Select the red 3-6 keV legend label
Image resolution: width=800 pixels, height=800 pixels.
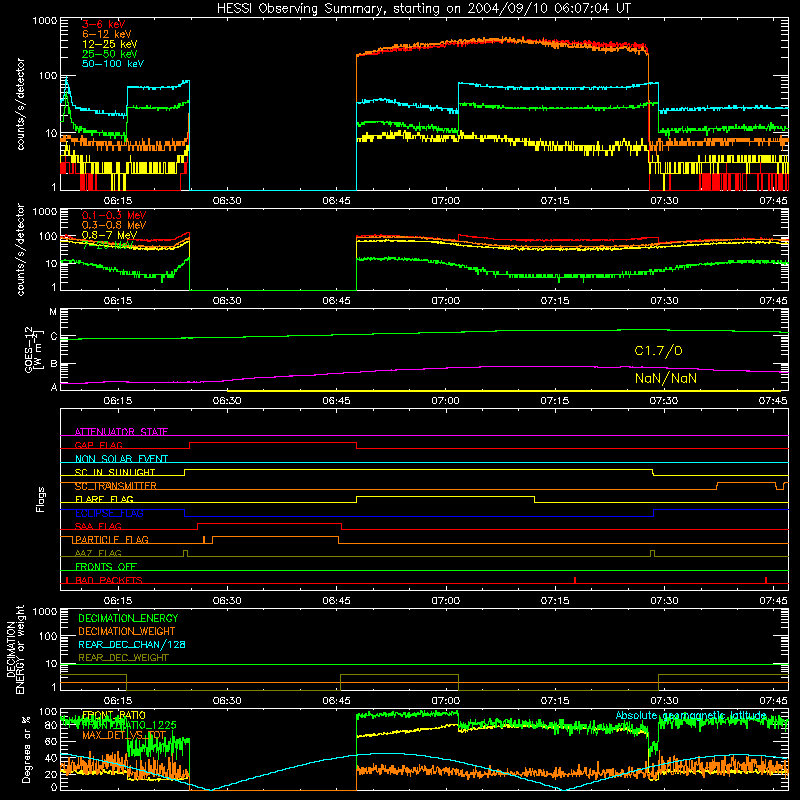click(x=104, y=24)
